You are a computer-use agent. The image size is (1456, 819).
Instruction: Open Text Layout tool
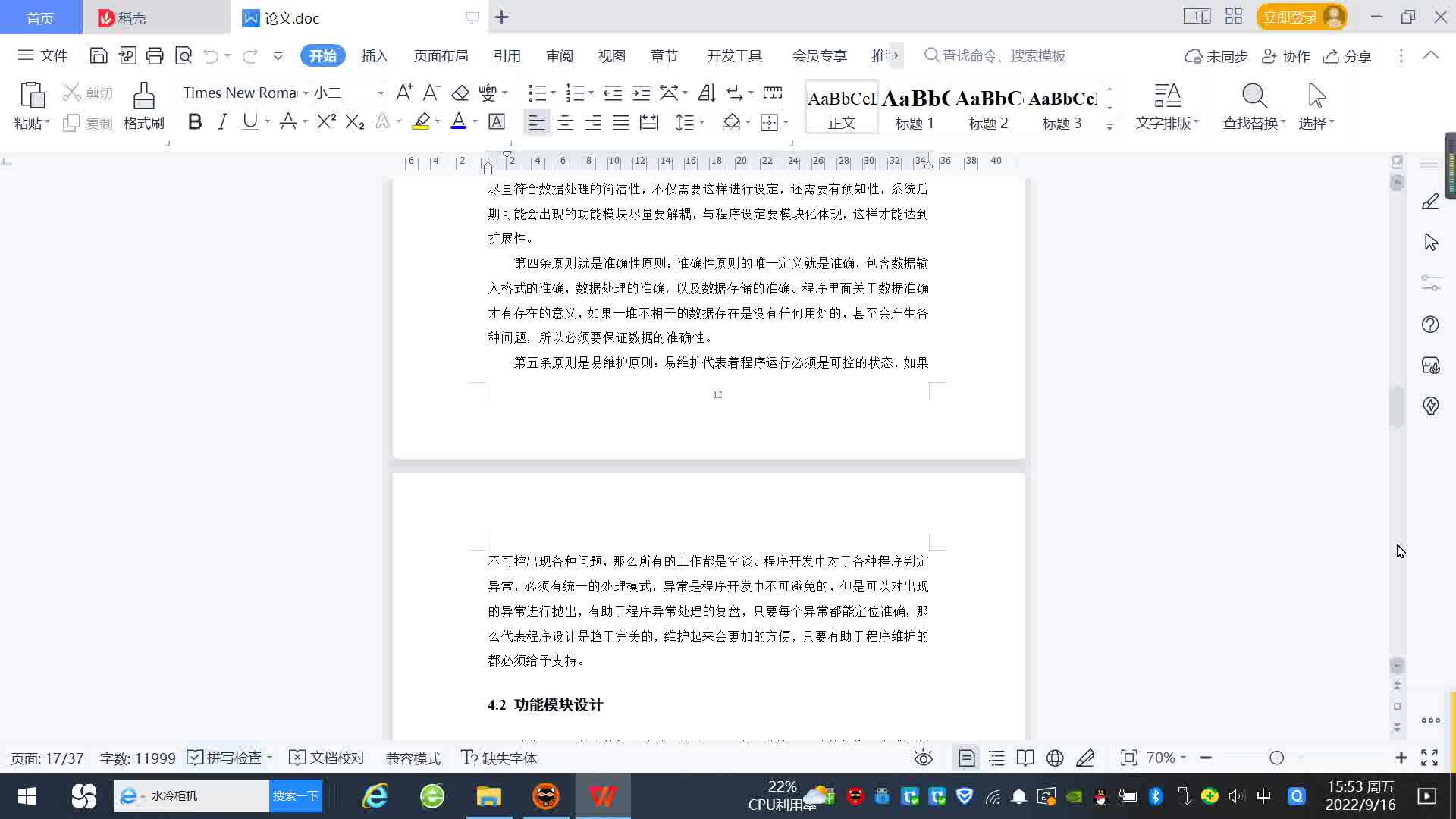[x=1167, y=105]
